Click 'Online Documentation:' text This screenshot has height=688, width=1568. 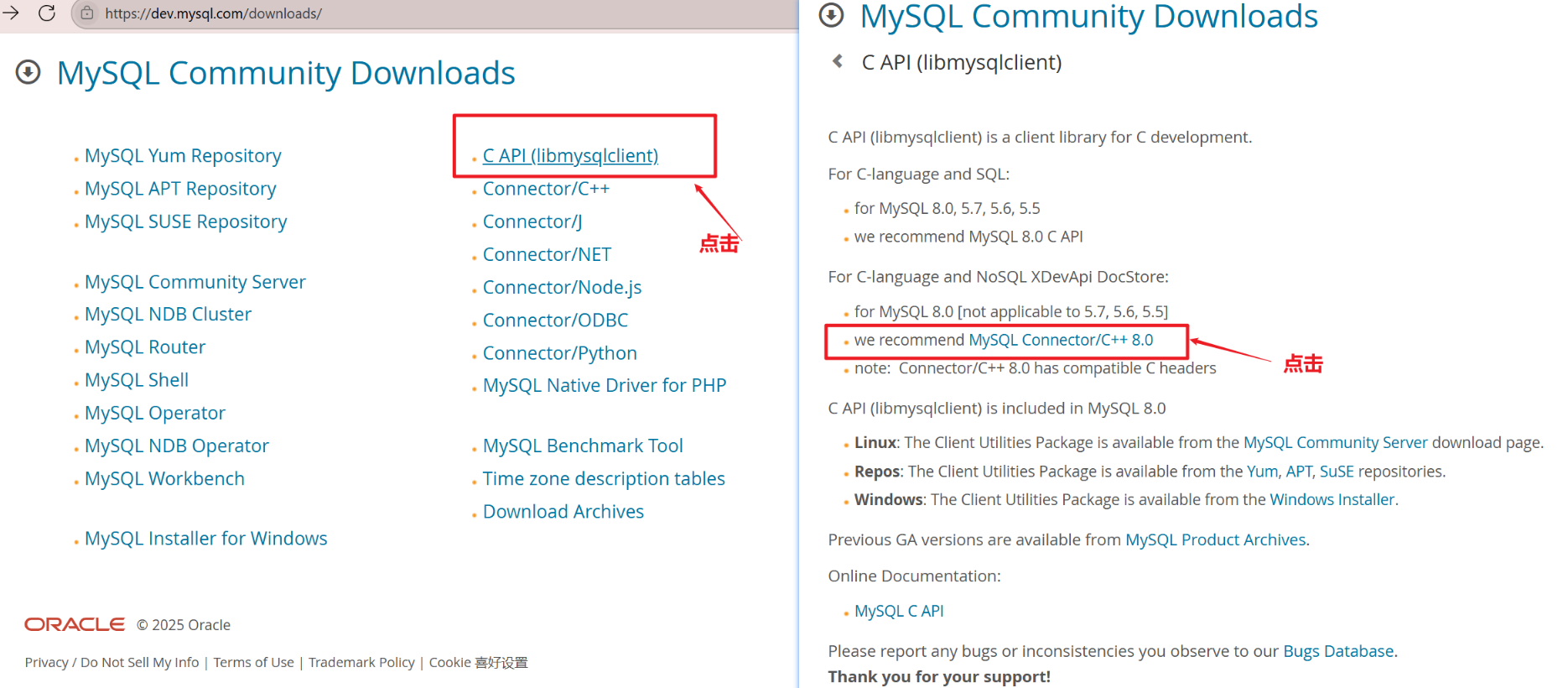point(914,576)
